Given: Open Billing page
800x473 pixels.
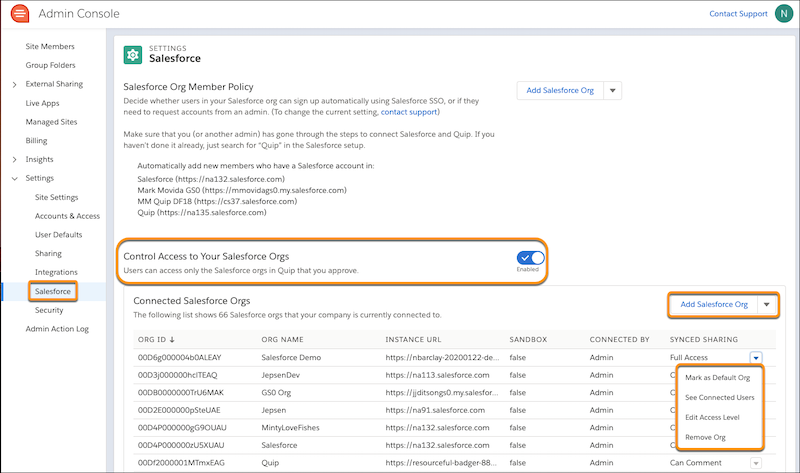Looking at the screenshot, I should pyautogui.click(x=36, y=141).
